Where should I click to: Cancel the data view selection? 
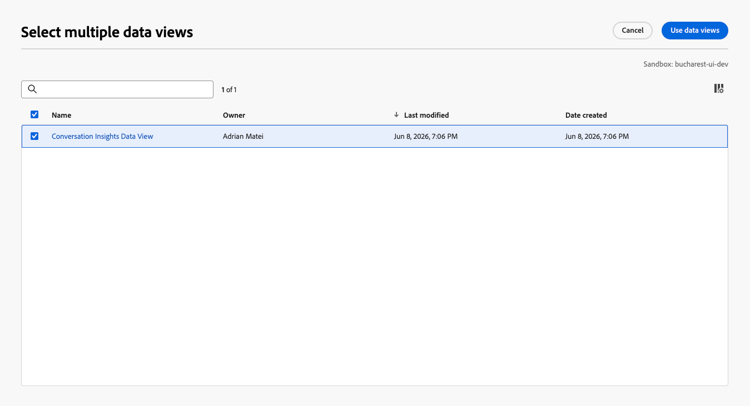pos(632,31)
